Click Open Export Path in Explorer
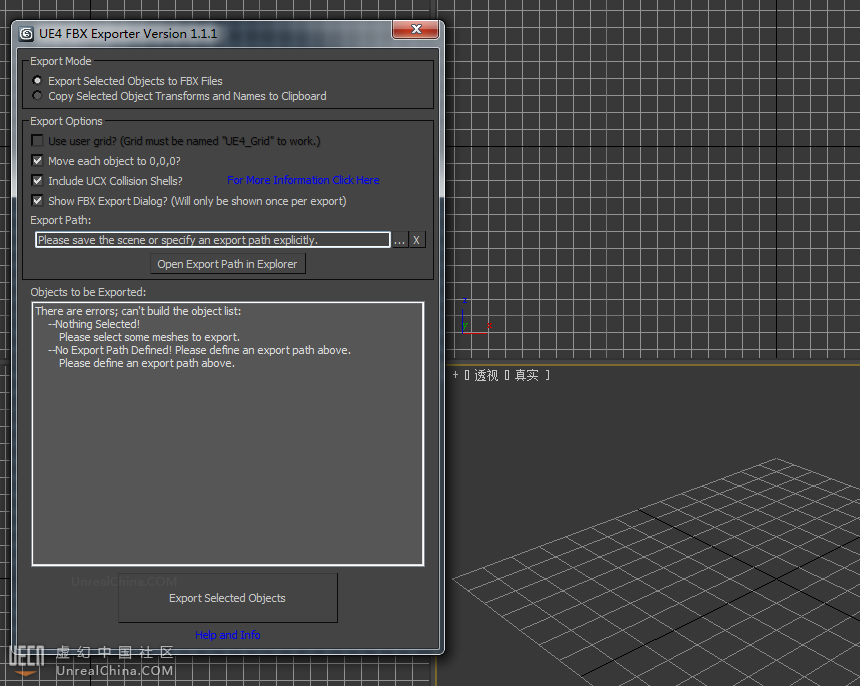The height and width of the screenshot is (686, 860). click(228, 264)
